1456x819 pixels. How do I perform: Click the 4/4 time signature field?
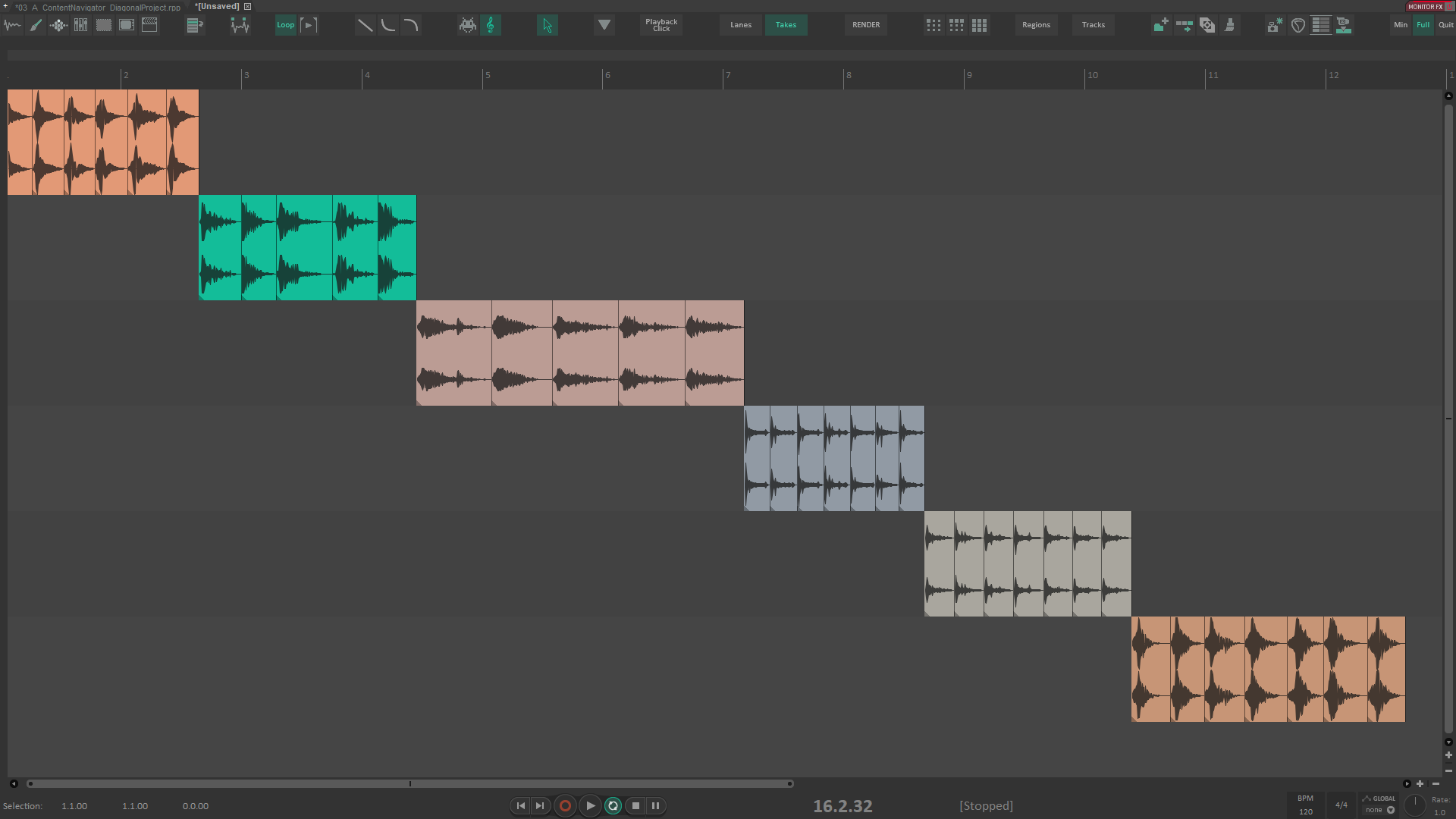pos(1341,805)
